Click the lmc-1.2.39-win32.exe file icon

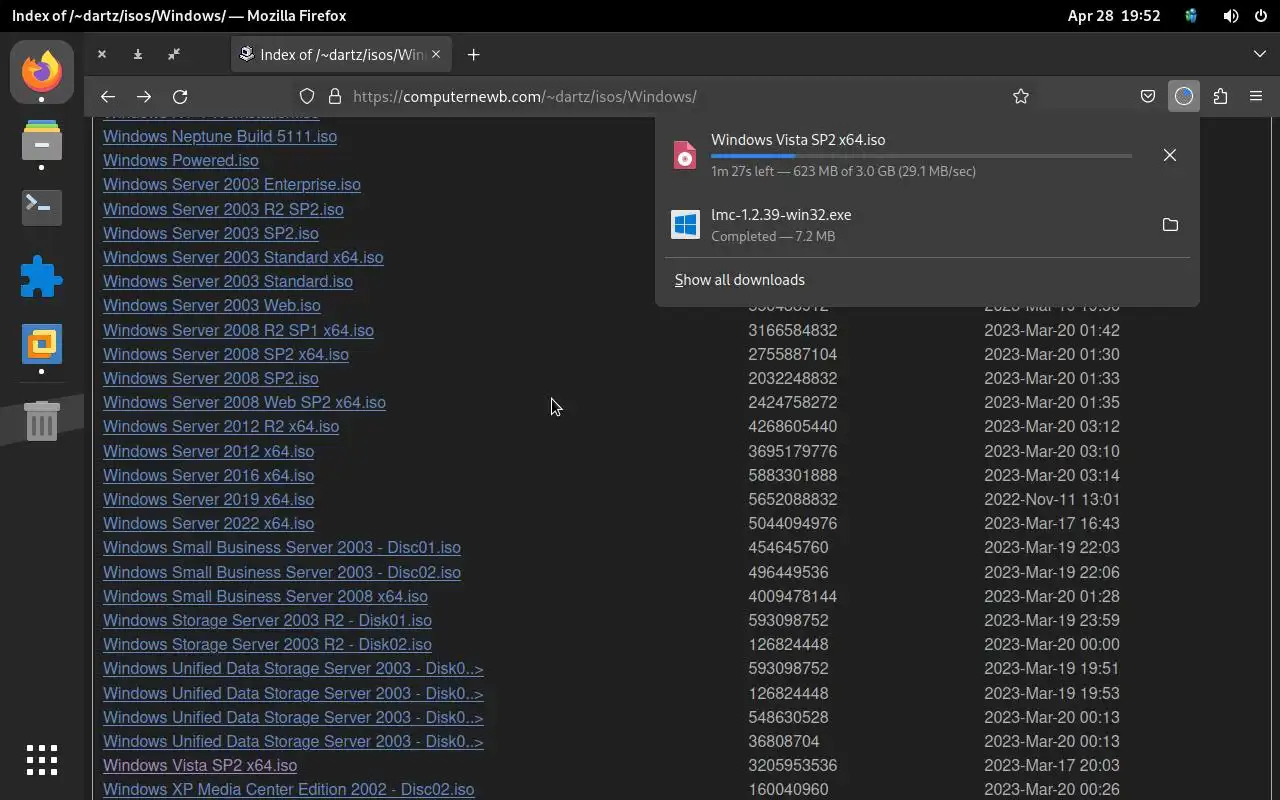pyautogui.click(x=685, y=225)
